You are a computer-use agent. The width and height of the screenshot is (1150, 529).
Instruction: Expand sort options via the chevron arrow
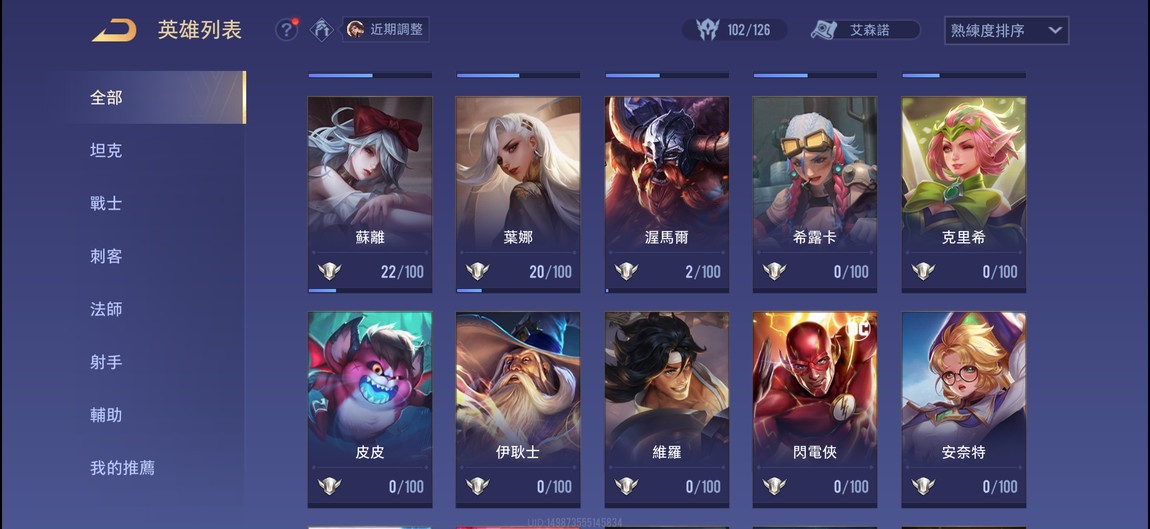click(1055, 31)
